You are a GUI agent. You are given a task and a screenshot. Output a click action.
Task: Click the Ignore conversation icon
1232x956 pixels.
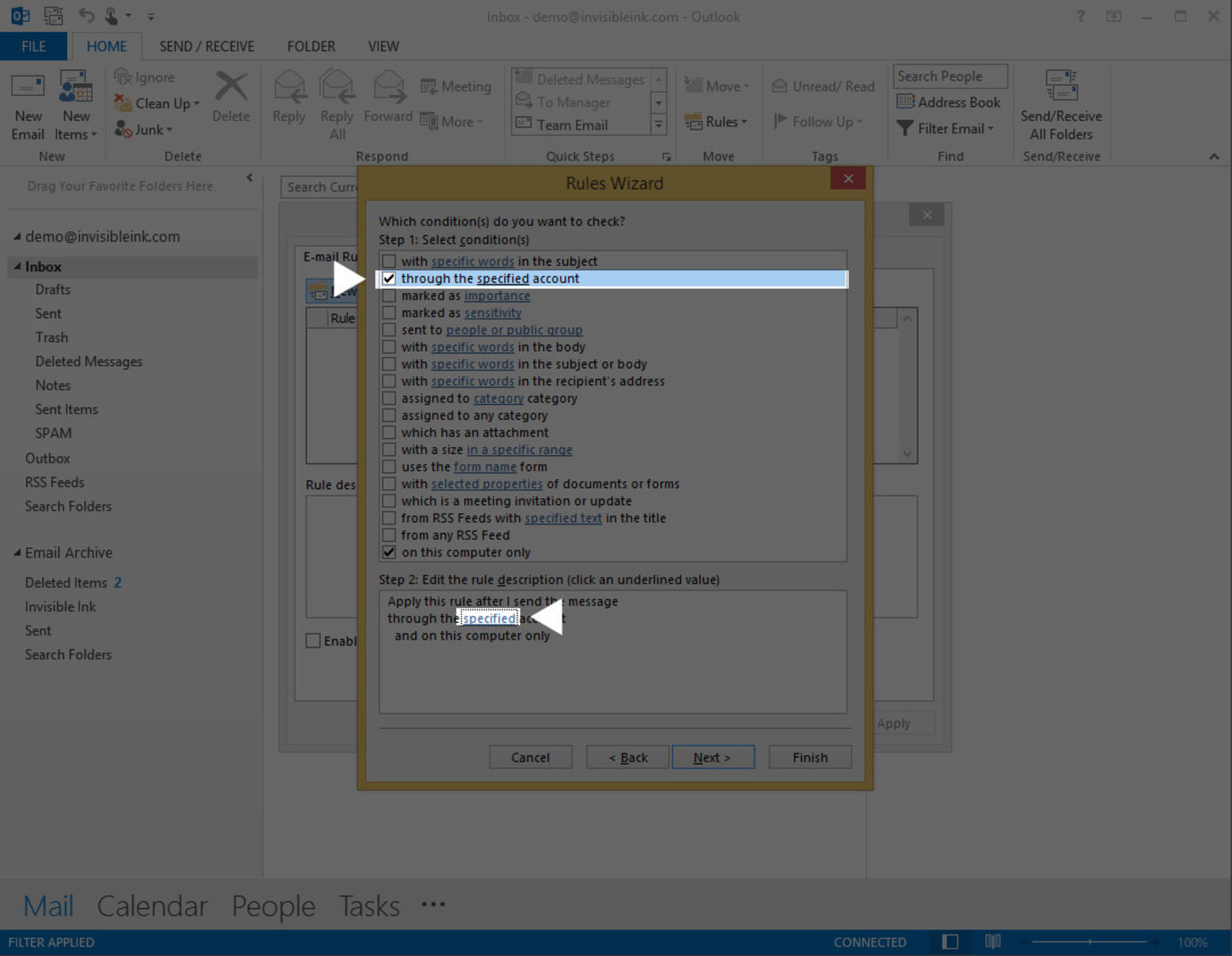[x=122, y=76]
